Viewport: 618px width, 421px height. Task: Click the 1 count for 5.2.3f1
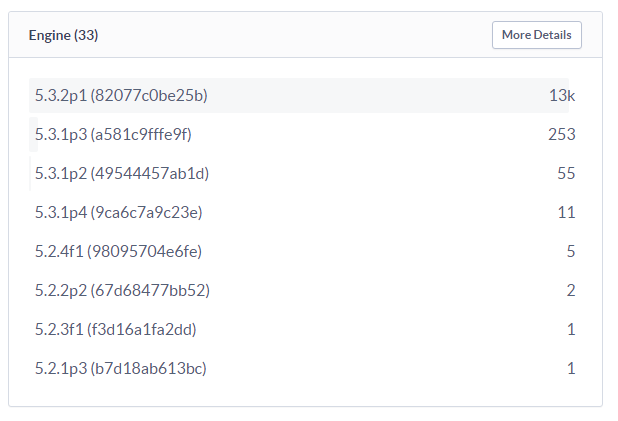click(571, 330)
